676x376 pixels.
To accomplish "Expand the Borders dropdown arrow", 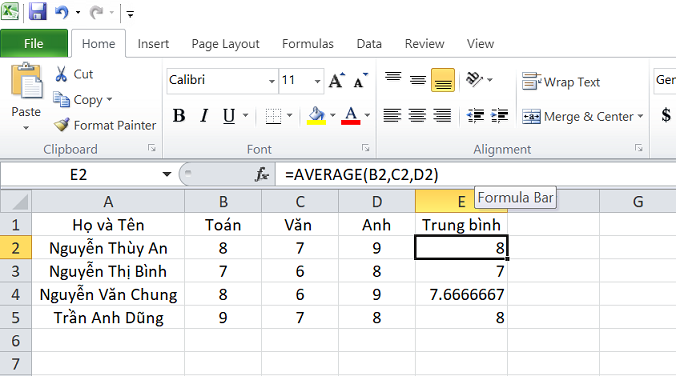I will tap(289, 115).
